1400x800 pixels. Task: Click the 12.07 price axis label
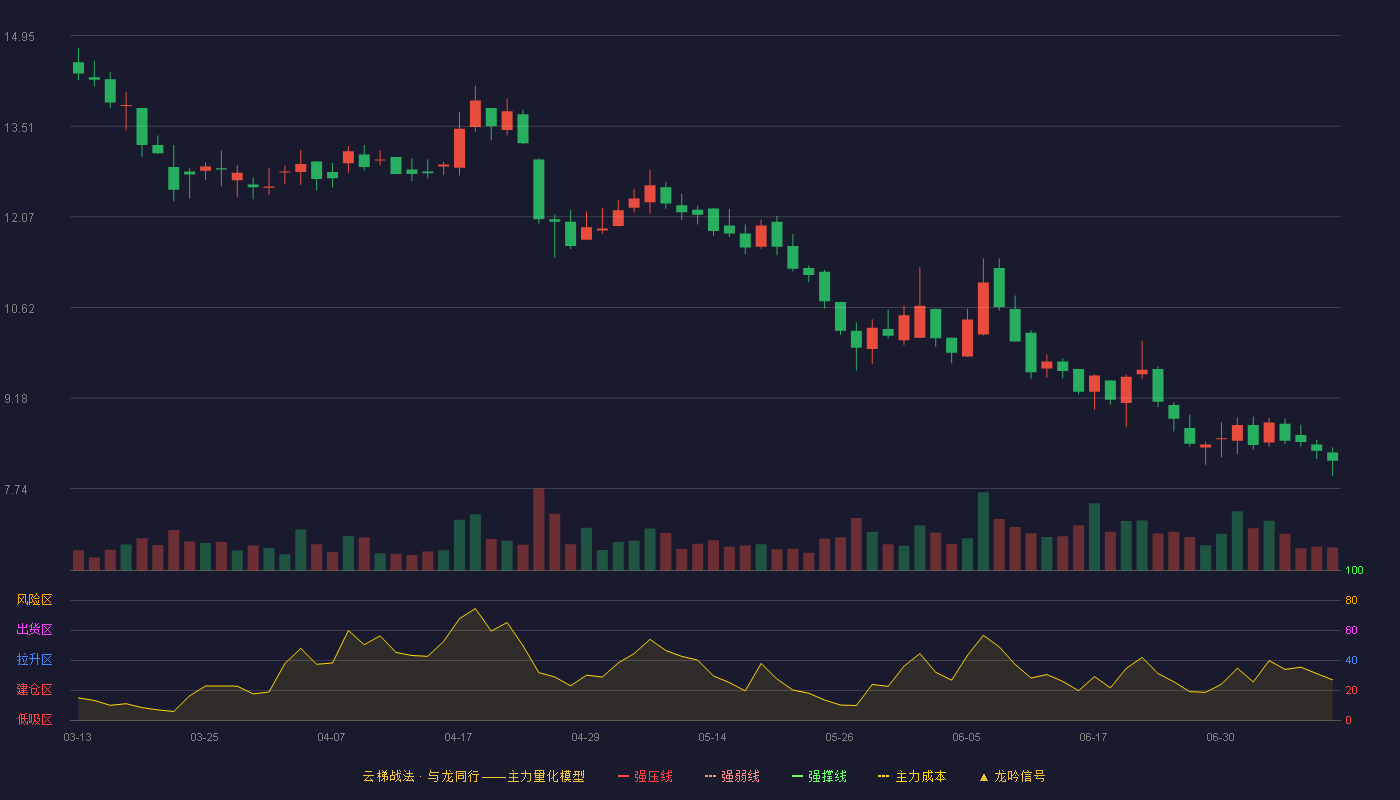[x=19, y=217]
